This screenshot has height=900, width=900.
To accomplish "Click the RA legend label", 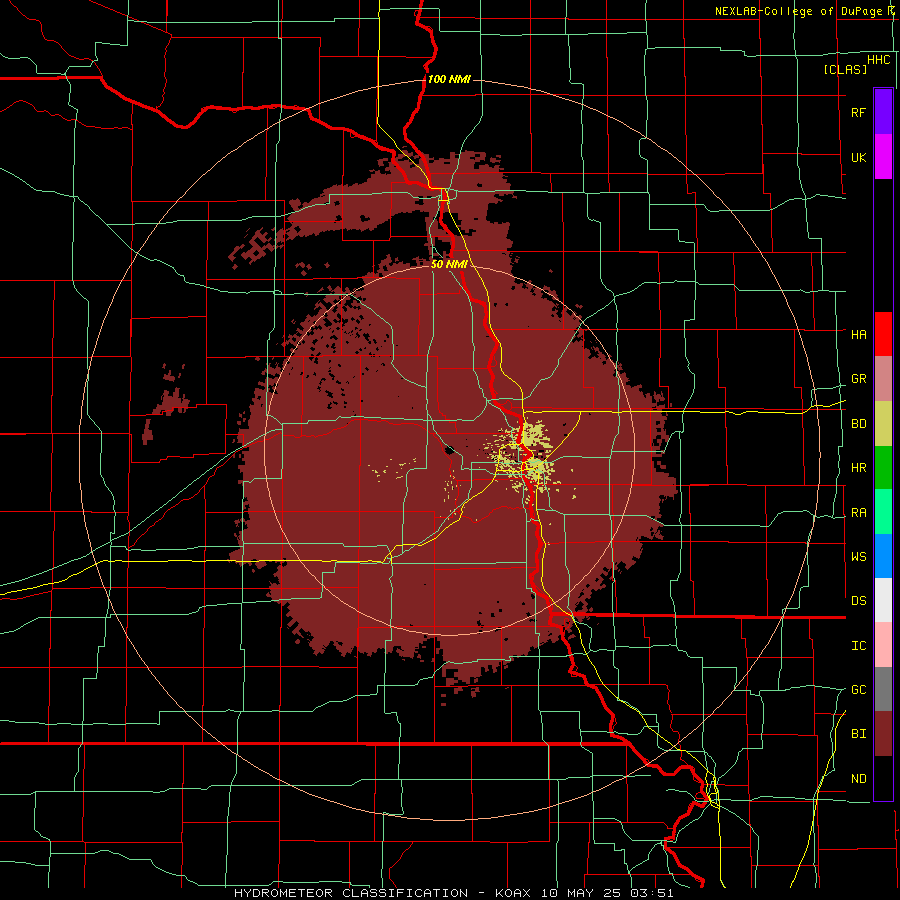I will tap(858, 513).
